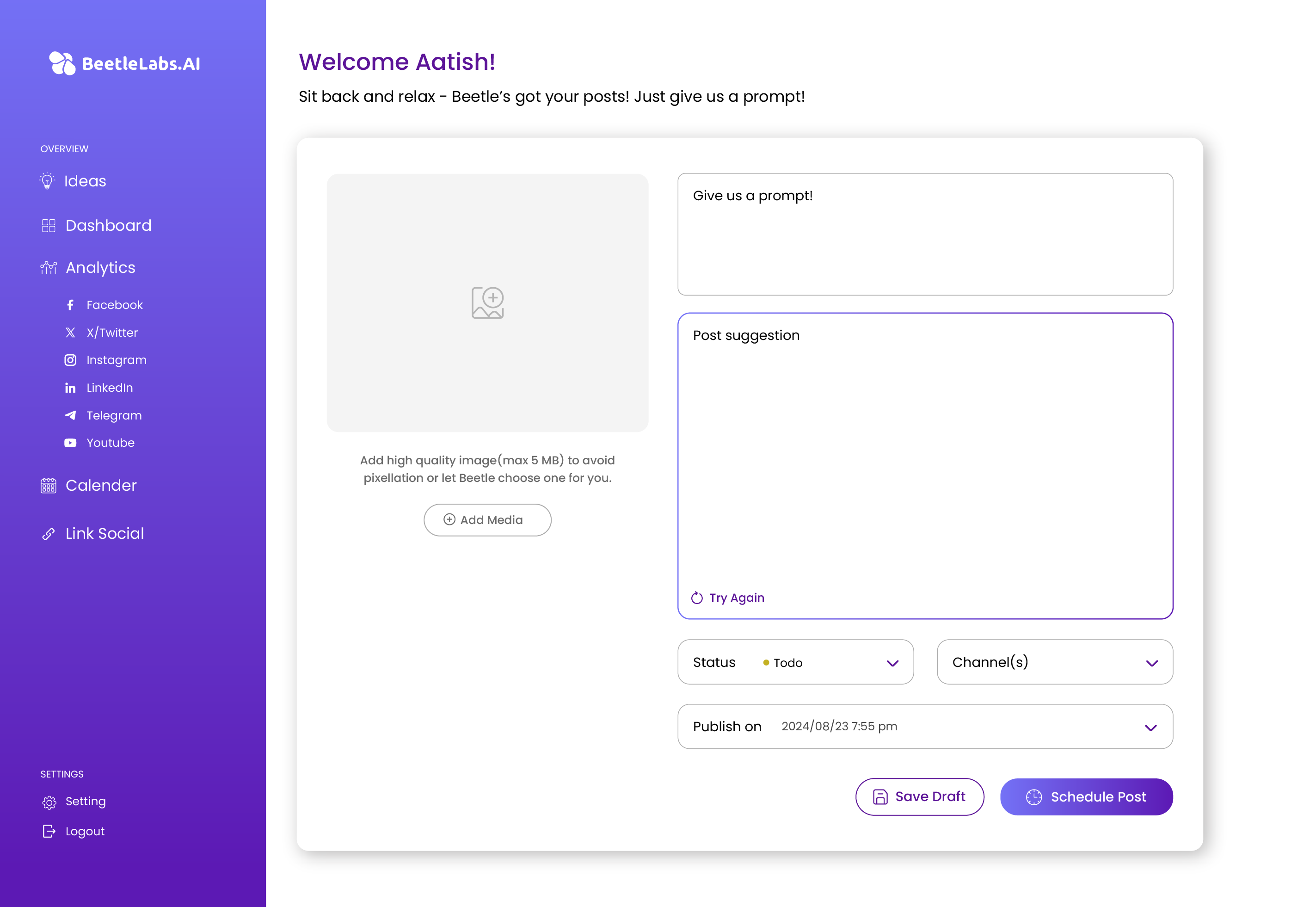Click the LinkedIn icon in sidebar
This screenshot has height=907, width=1316.
coord(70,388)
